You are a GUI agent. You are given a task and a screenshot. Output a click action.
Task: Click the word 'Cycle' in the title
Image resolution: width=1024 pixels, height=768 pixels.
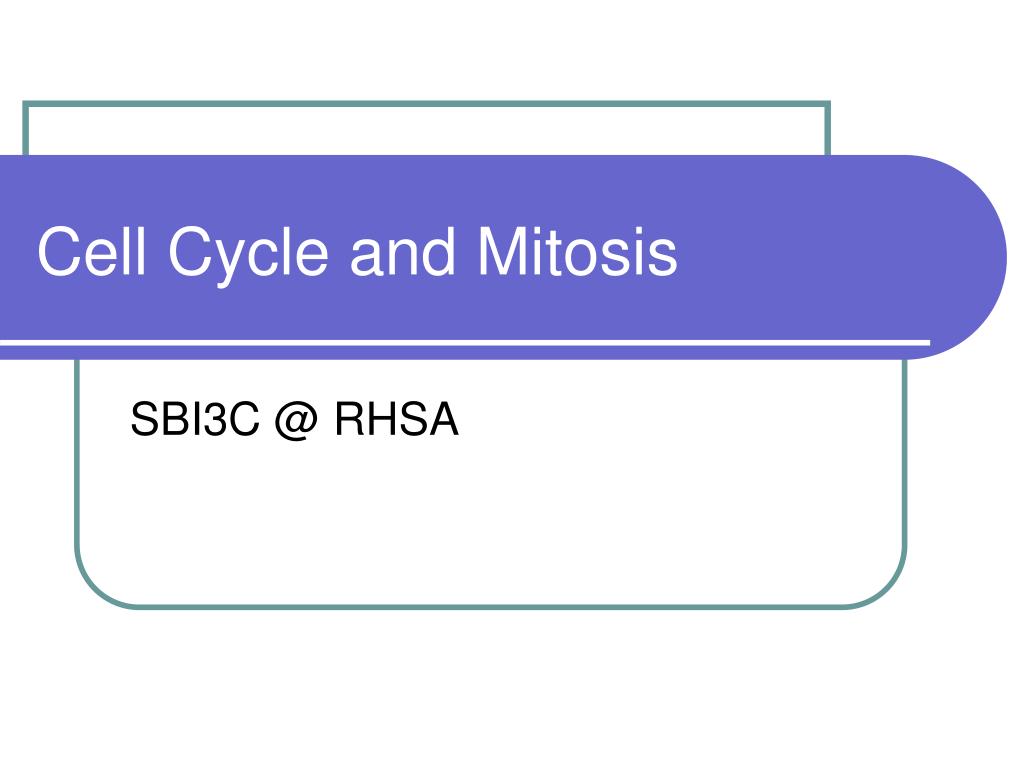[x=248, y=256]
